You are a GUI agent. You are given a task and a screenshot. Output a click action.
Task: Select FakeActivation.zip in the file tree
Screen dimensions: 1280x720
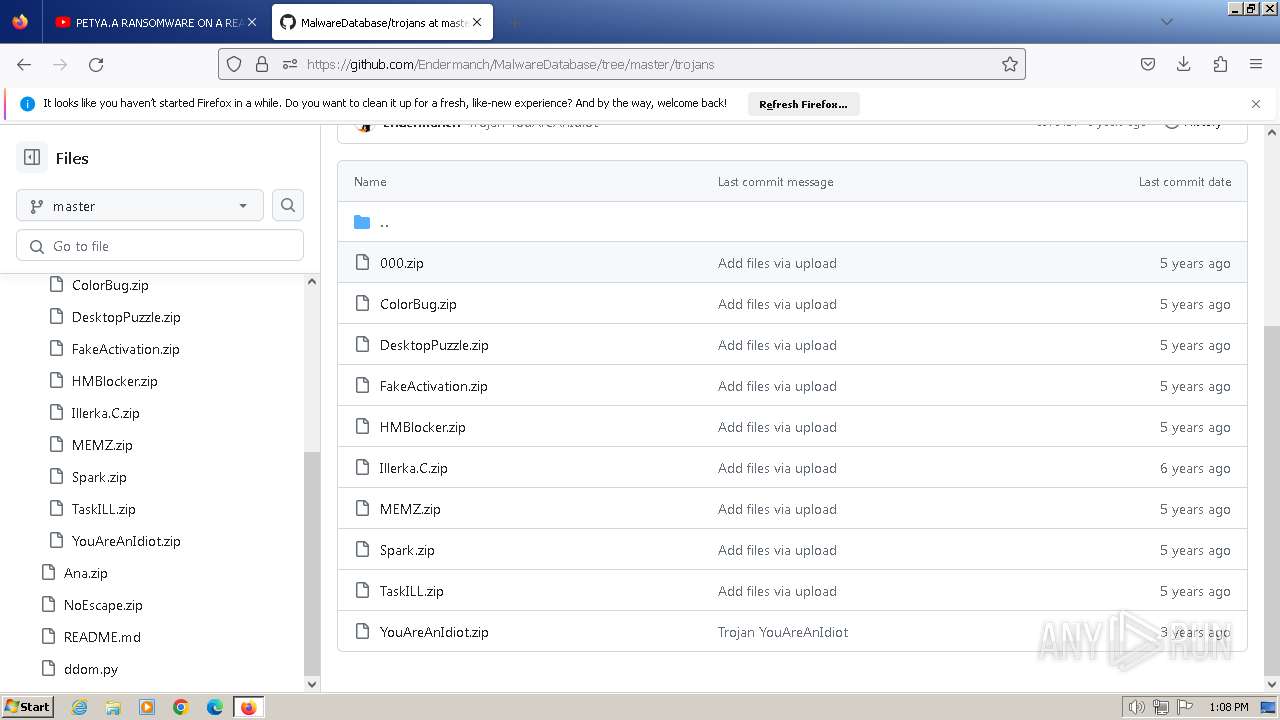click(126, 349)
